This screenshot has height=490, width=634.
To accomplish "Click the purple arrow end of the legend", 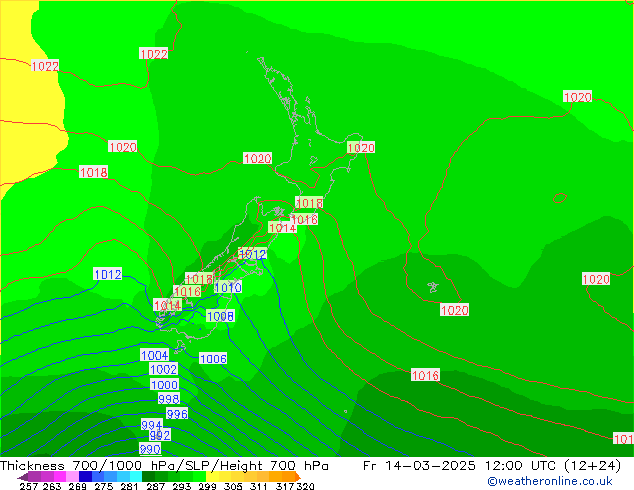I will coord(23,477).
